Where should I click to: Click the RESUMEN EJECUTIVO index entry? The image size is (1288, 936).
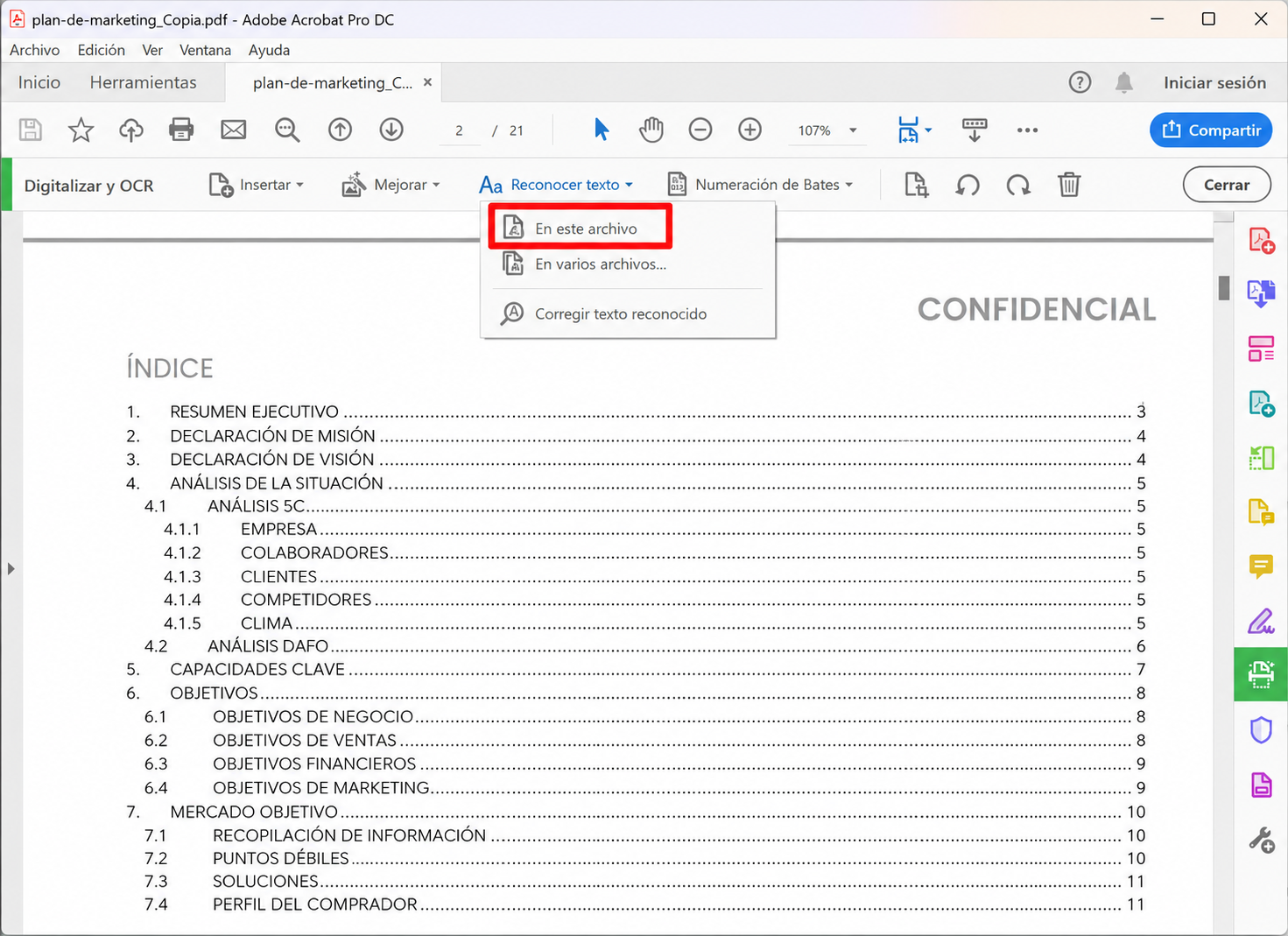click(x=637, y=412)
